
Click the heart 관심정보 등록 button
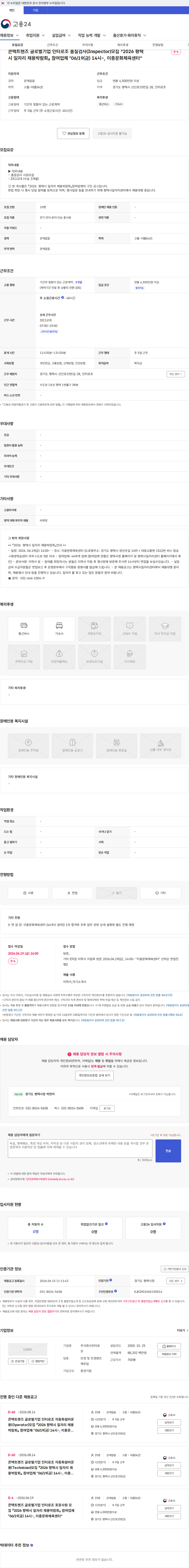(x=73, y=133)
